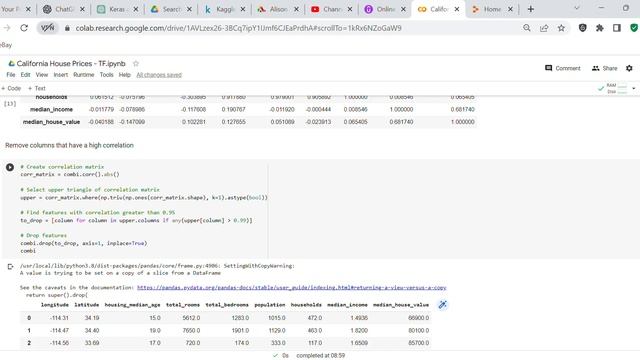Click the share page icon in address bar
Screen dimensions: 640x360
coord(544,28)
